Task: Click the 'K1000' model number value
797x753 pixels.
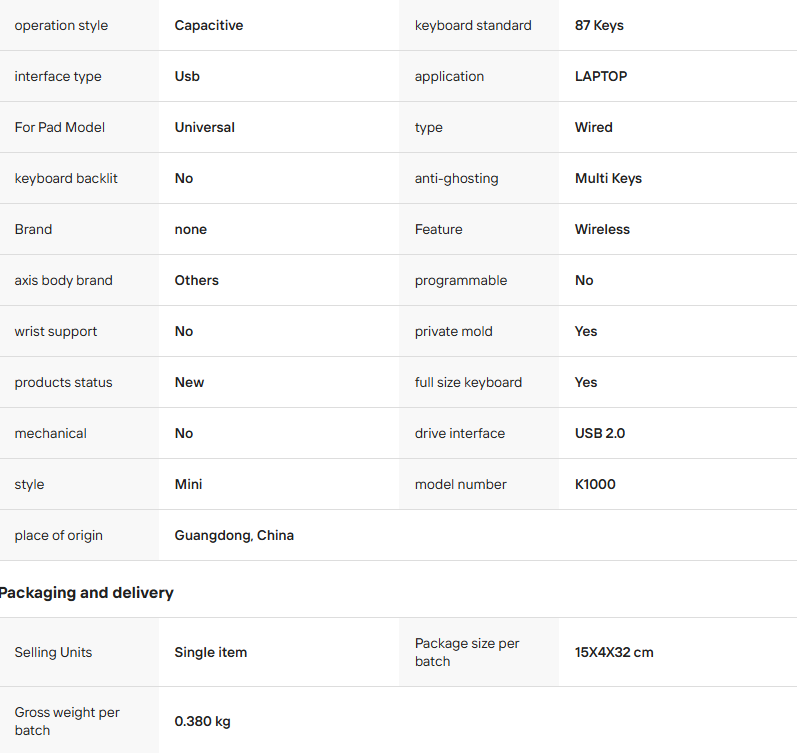Action: (595, 484)
